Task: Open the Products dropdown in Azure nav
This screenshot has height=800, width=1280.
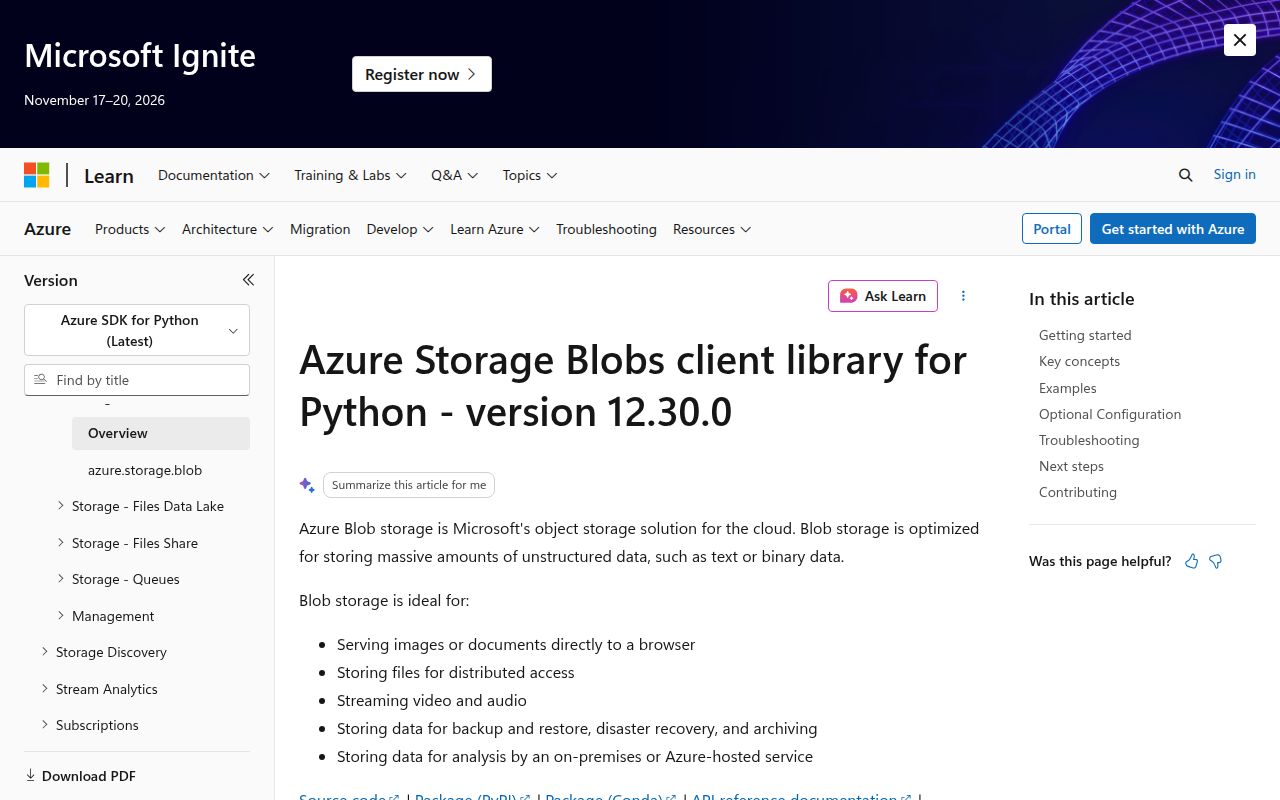Action: (x=130, y=229)
